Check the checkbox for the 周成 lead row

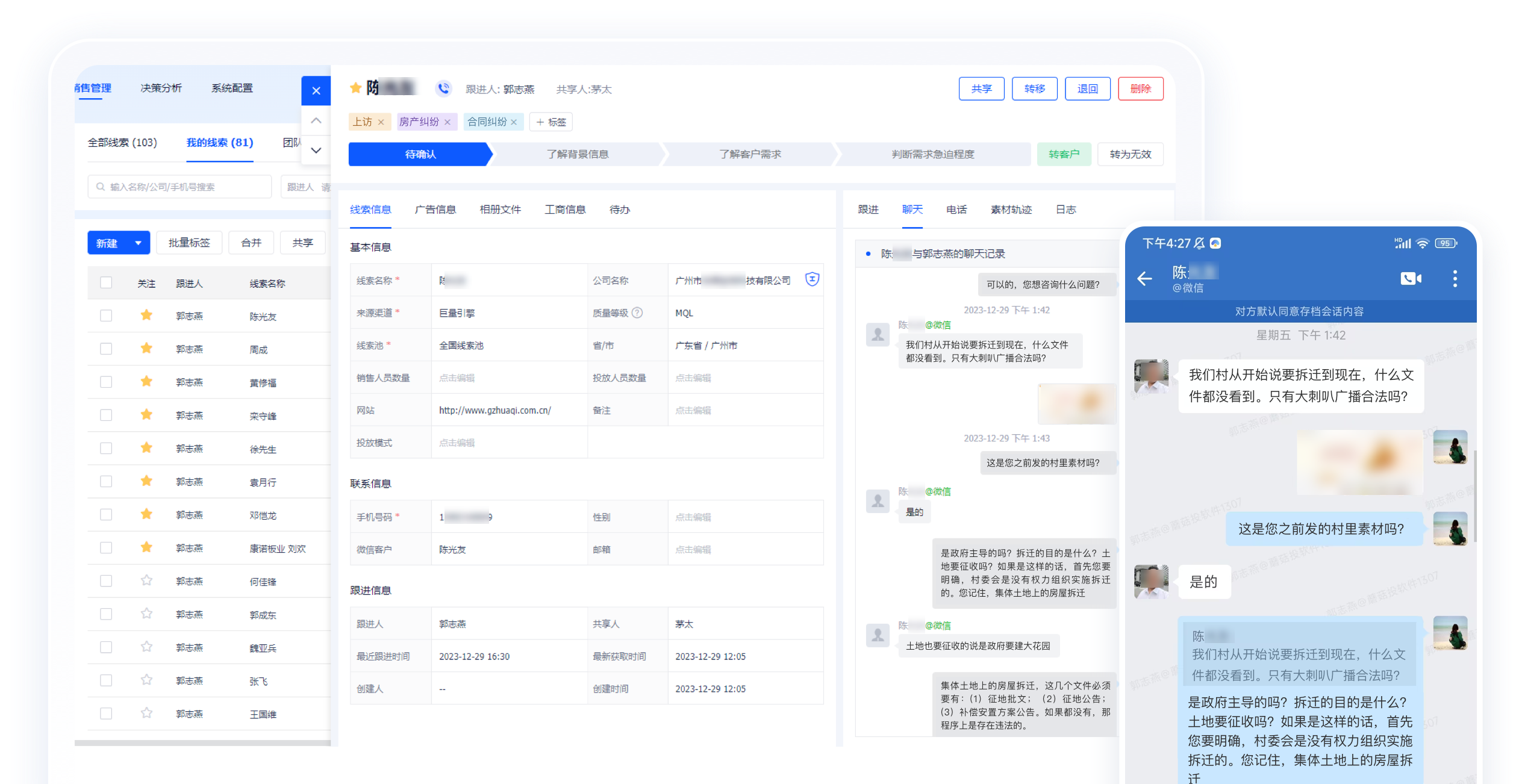(x=106, y=349)
